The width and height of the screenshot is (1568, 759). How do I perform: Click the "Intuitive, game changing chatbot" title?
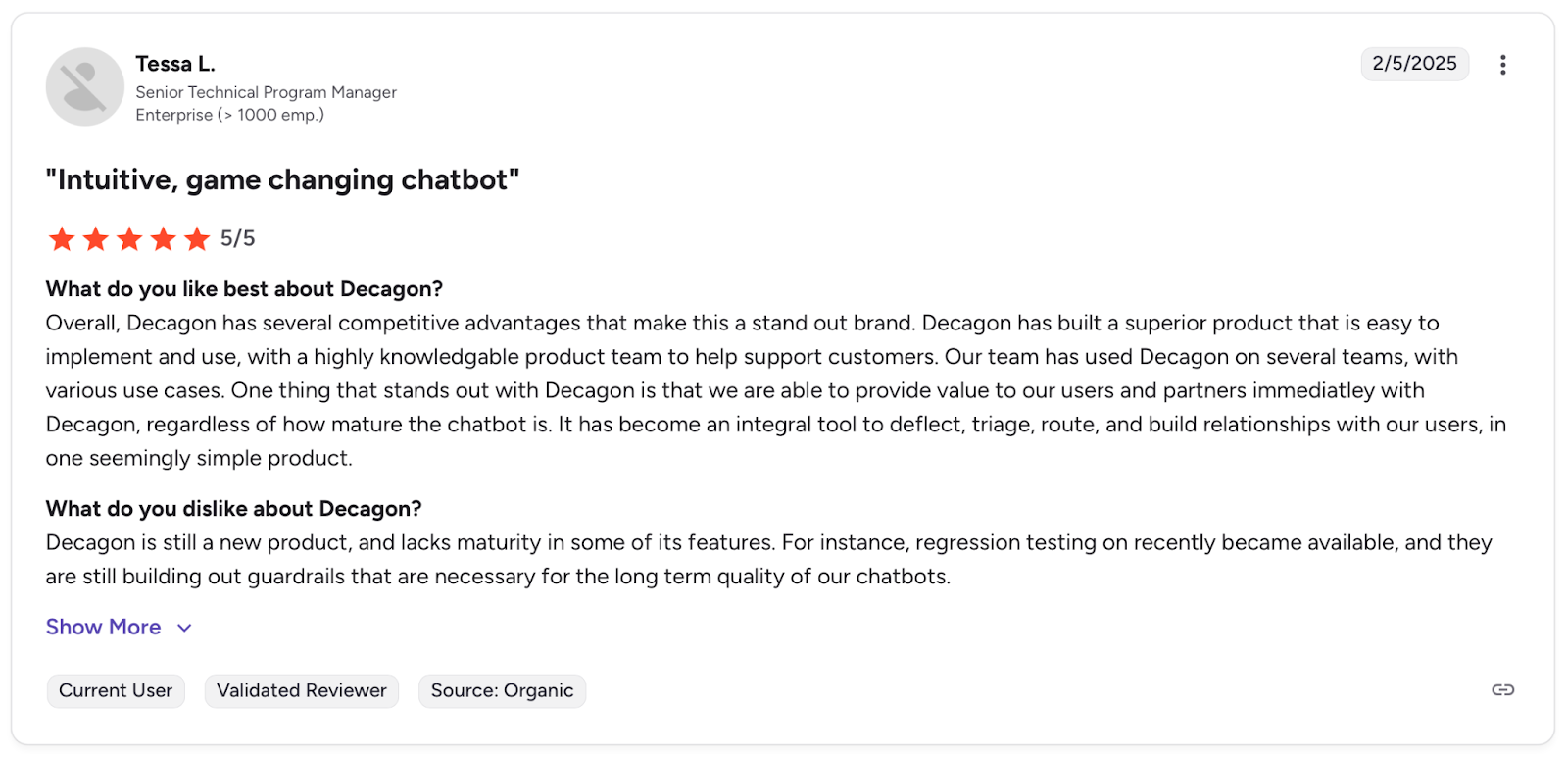(x=282, y=180)
